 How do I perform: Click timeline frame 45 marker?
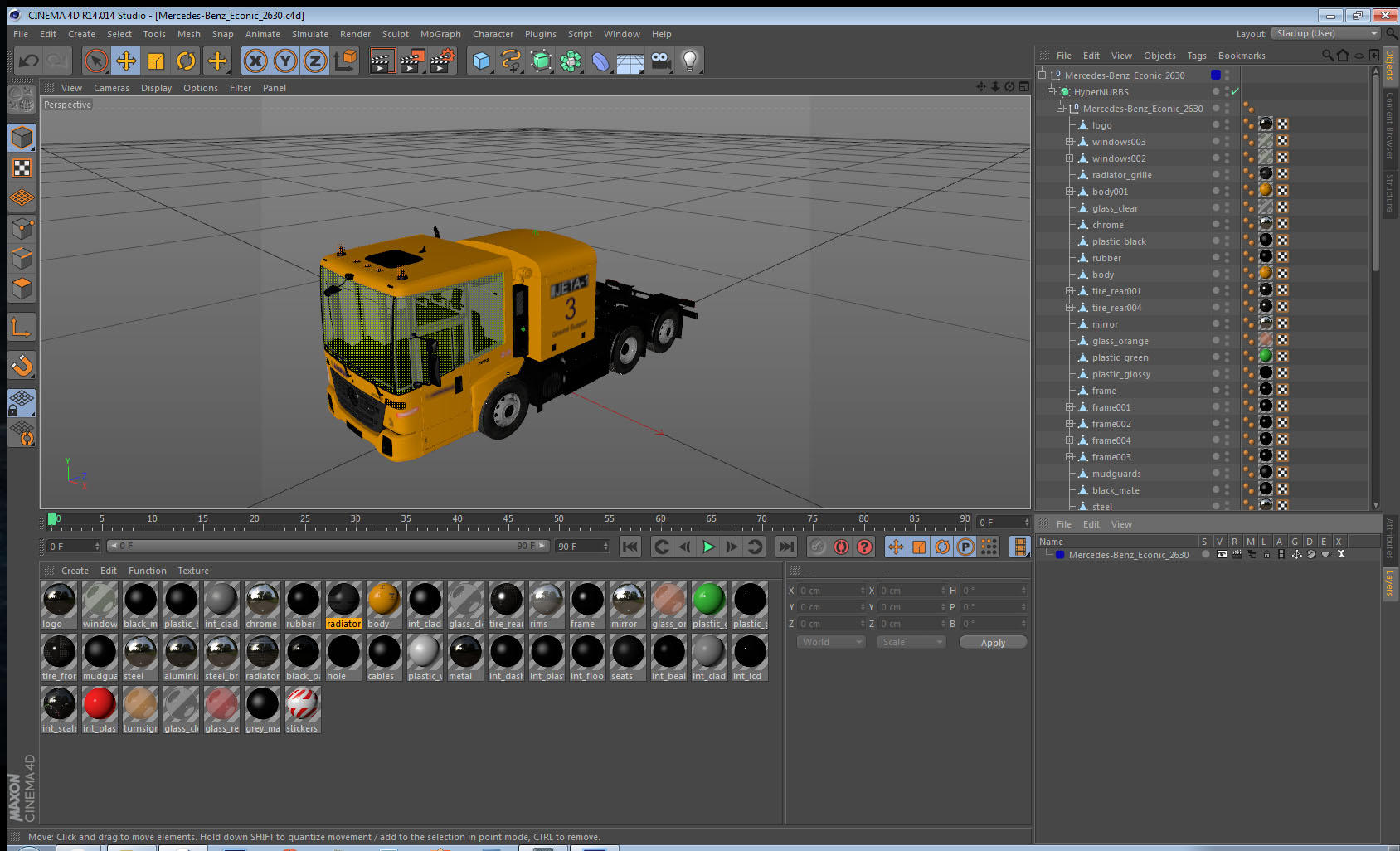(x=508, y=519)
